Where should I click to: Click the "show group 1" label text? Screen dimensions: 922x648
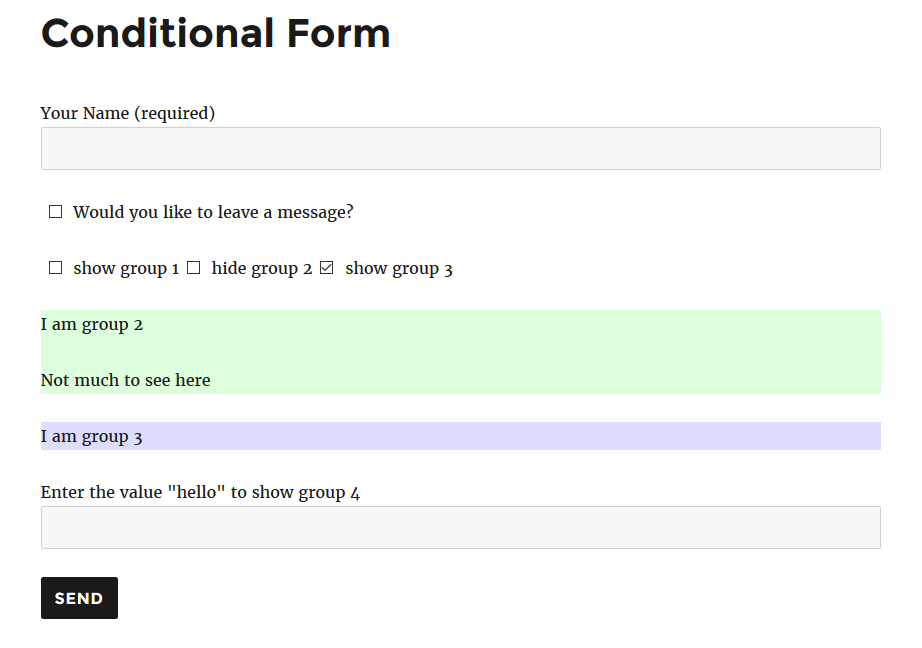pyautogui.click(x=126, y=269)
